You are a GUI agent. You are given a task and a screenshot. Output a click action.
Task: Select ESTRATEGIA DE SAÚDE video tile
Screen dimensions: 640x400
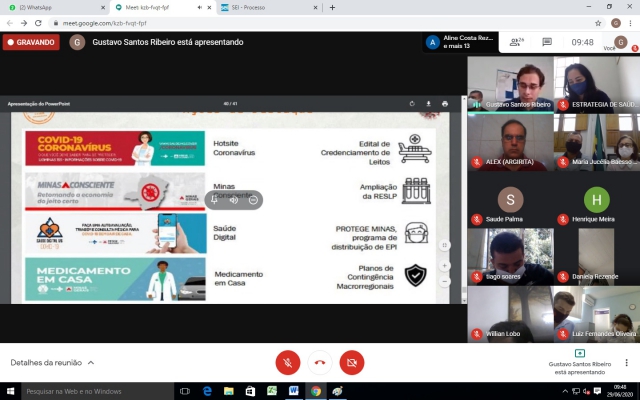pyautogui.click(x=597, y=84)
